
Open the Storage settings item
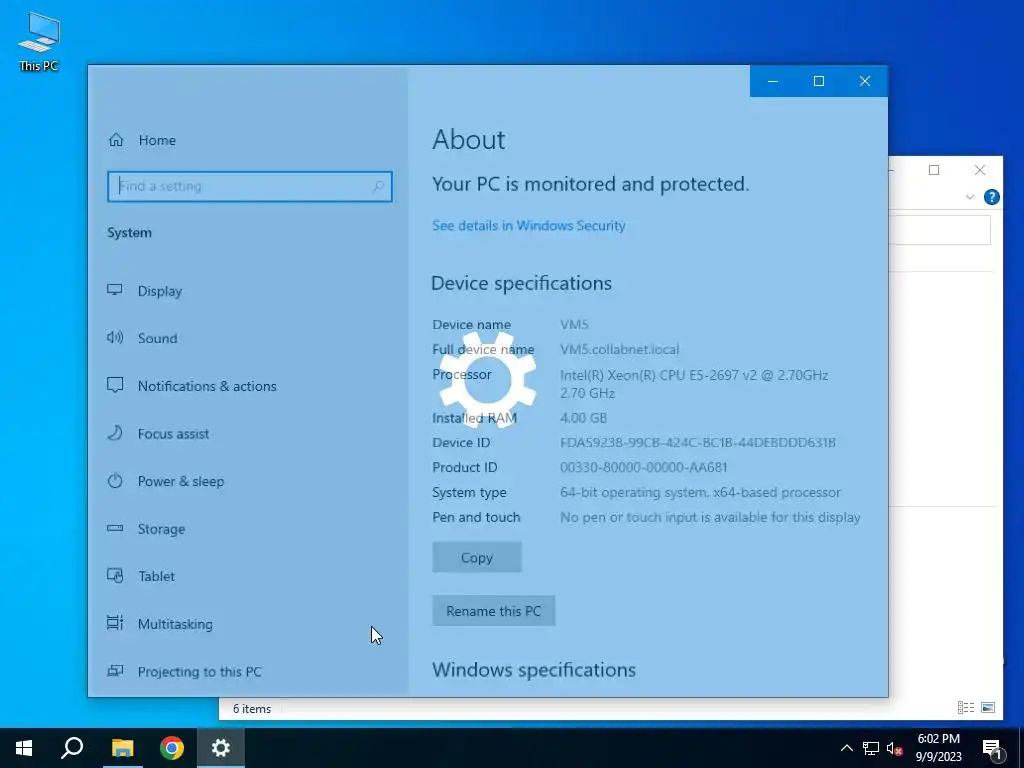pos(146,529)
